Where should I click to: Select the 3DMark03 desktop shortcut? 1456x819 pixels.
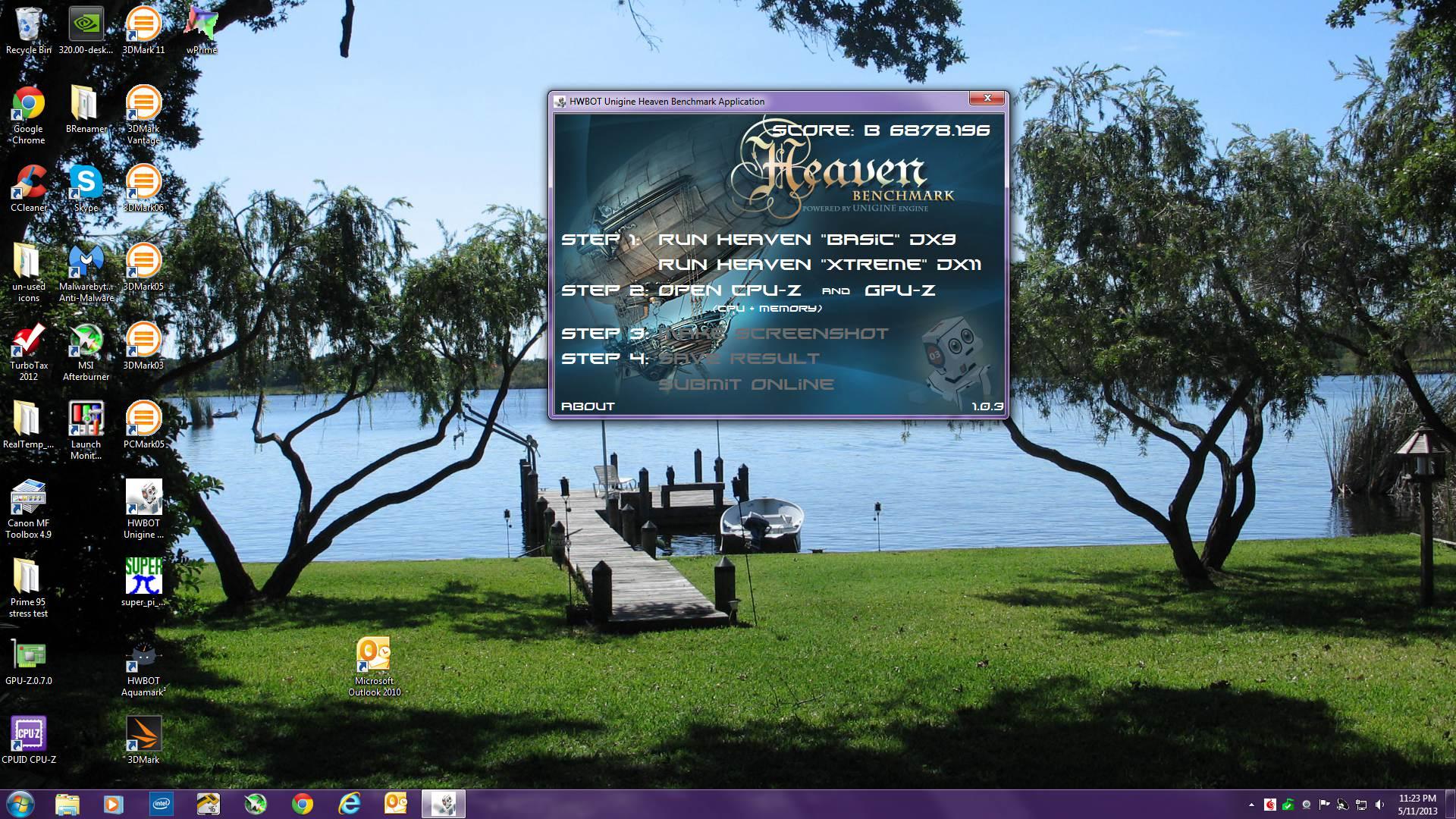(x=143, y=347)
